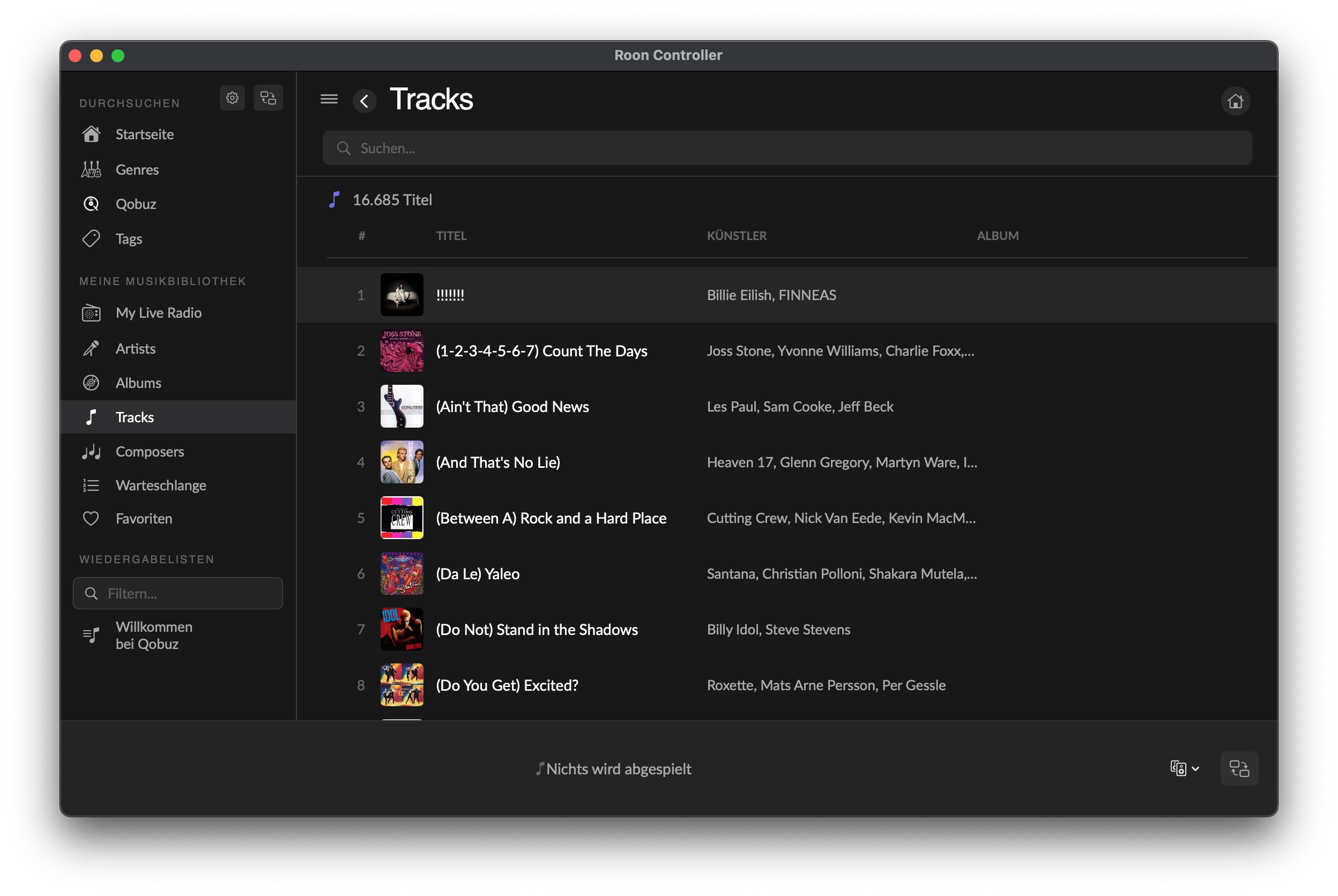
Task: Open the Tags section
Action: (129, 239)
